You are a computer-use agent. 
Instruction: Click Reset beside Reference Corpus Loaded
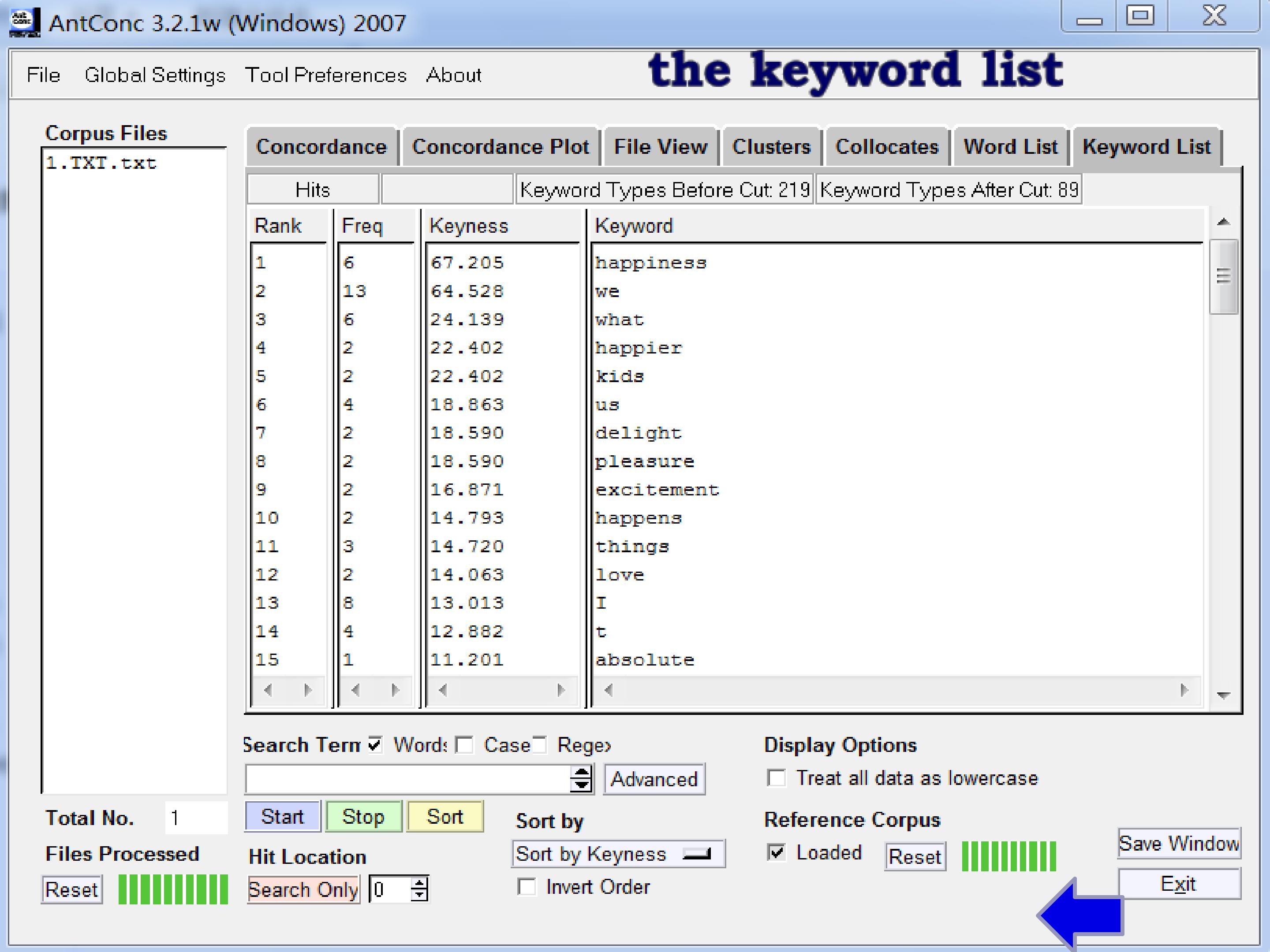click(x=915, y=856)
